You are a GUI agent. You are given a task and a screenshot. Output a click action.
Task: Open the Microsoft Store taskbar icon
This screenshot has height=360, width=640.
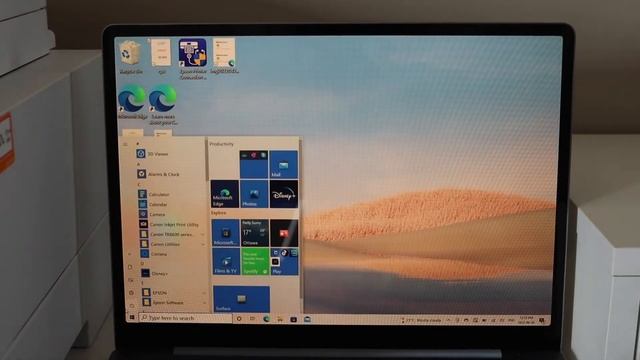coord(293,320)
